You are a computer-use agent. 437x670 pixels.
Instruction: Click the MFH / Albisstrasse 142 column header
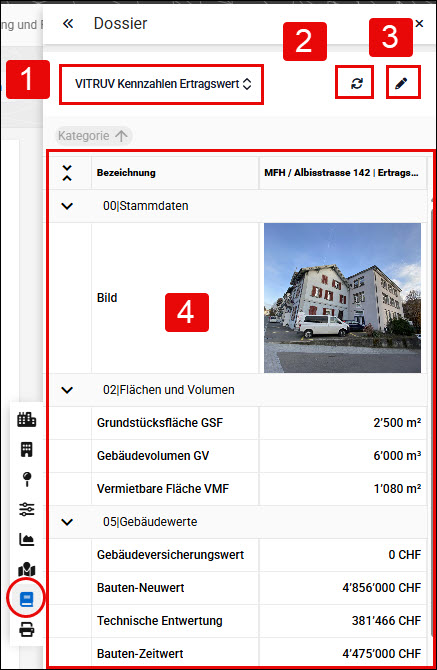[341, 173]
